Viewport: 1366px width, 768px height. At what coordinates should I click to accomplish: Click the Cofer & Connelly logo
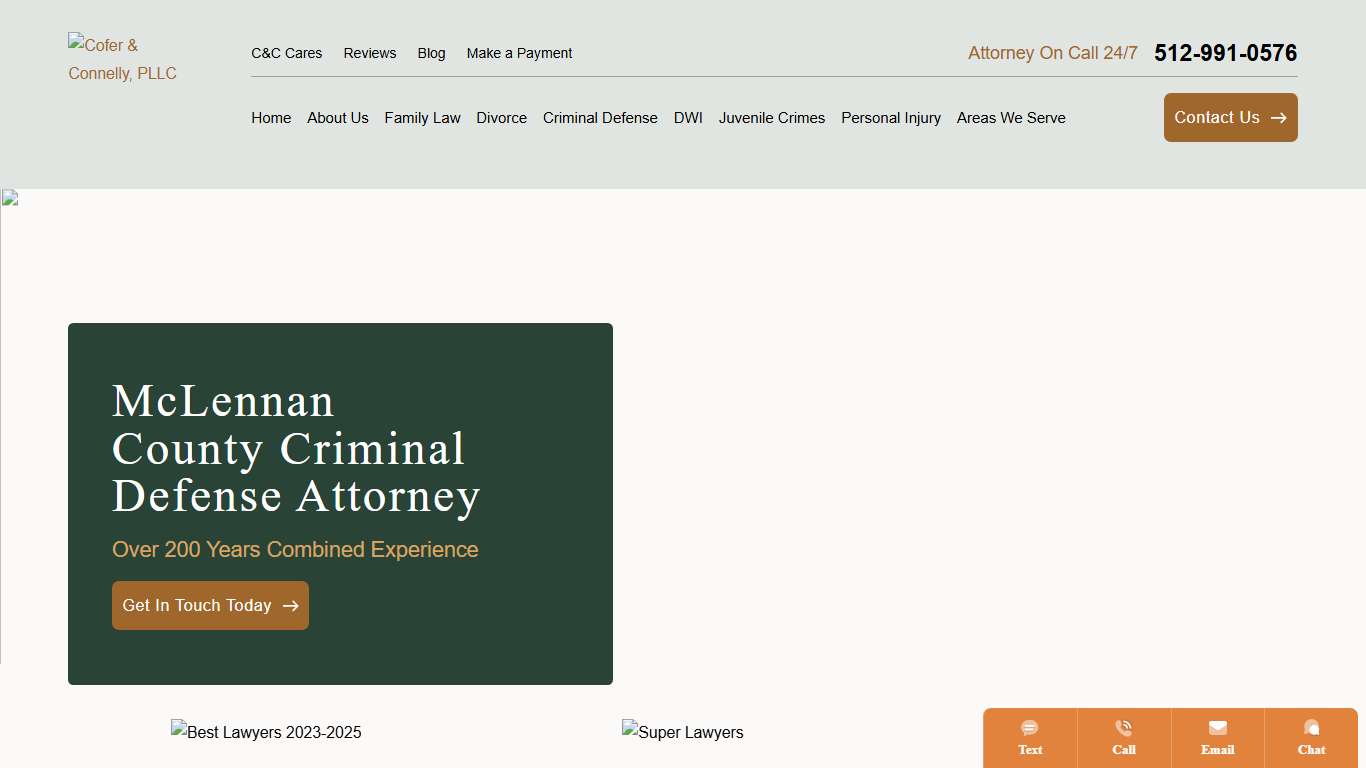tap(122, 59)
